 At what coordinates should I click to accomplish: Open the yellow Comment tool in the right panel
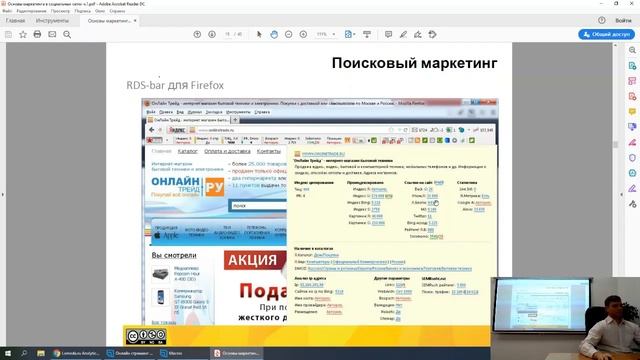(x=632, y=111)
